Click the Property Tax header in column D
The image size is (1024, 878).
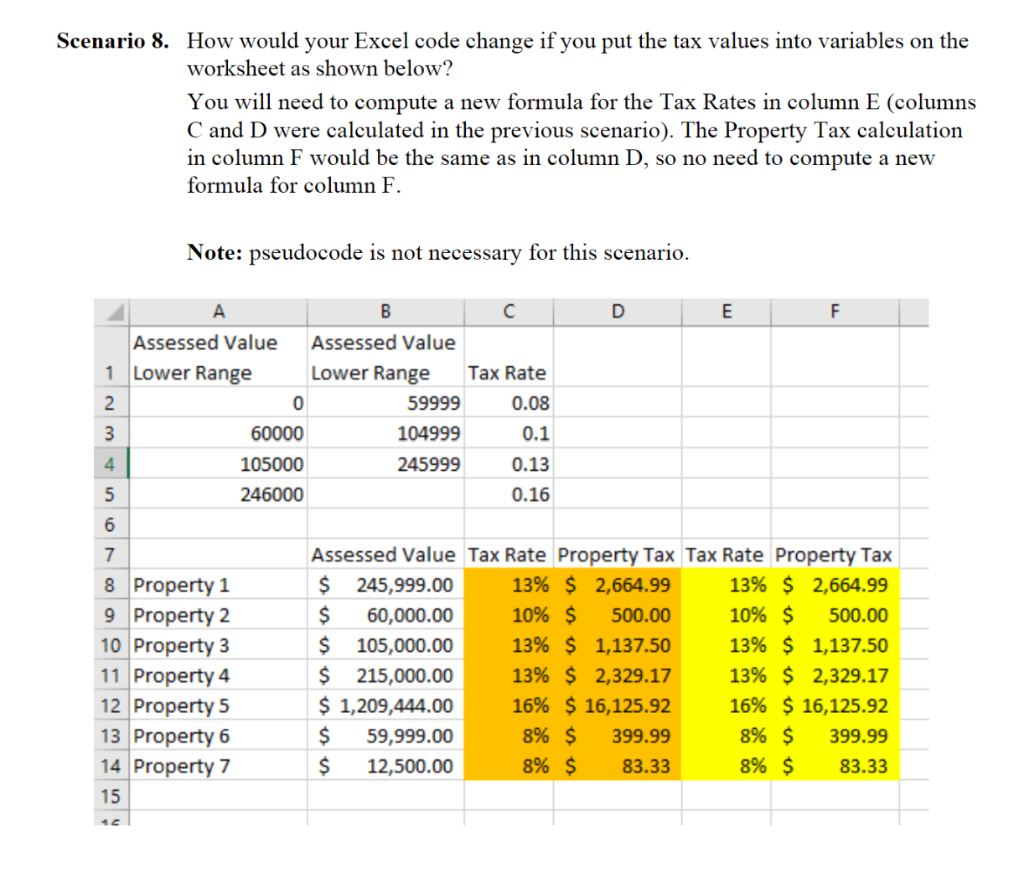point(616,554)
